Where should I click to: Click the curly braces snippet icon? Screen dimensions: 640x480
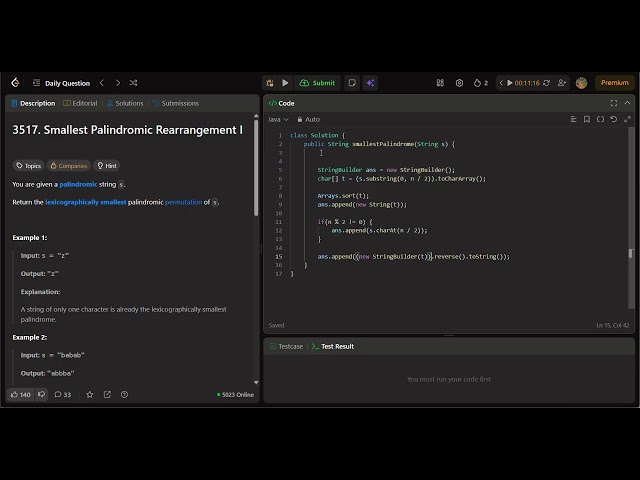pos(600,119)
